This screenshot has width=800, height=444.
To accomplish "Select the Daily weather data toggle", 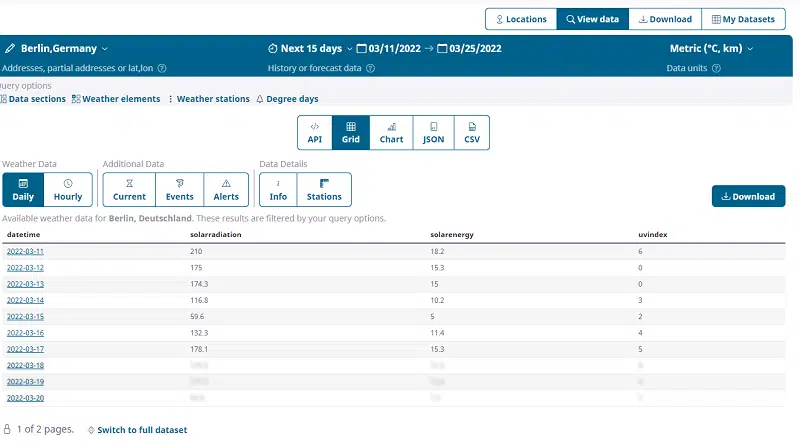I will pyautogui.click(x=23, y=189).
